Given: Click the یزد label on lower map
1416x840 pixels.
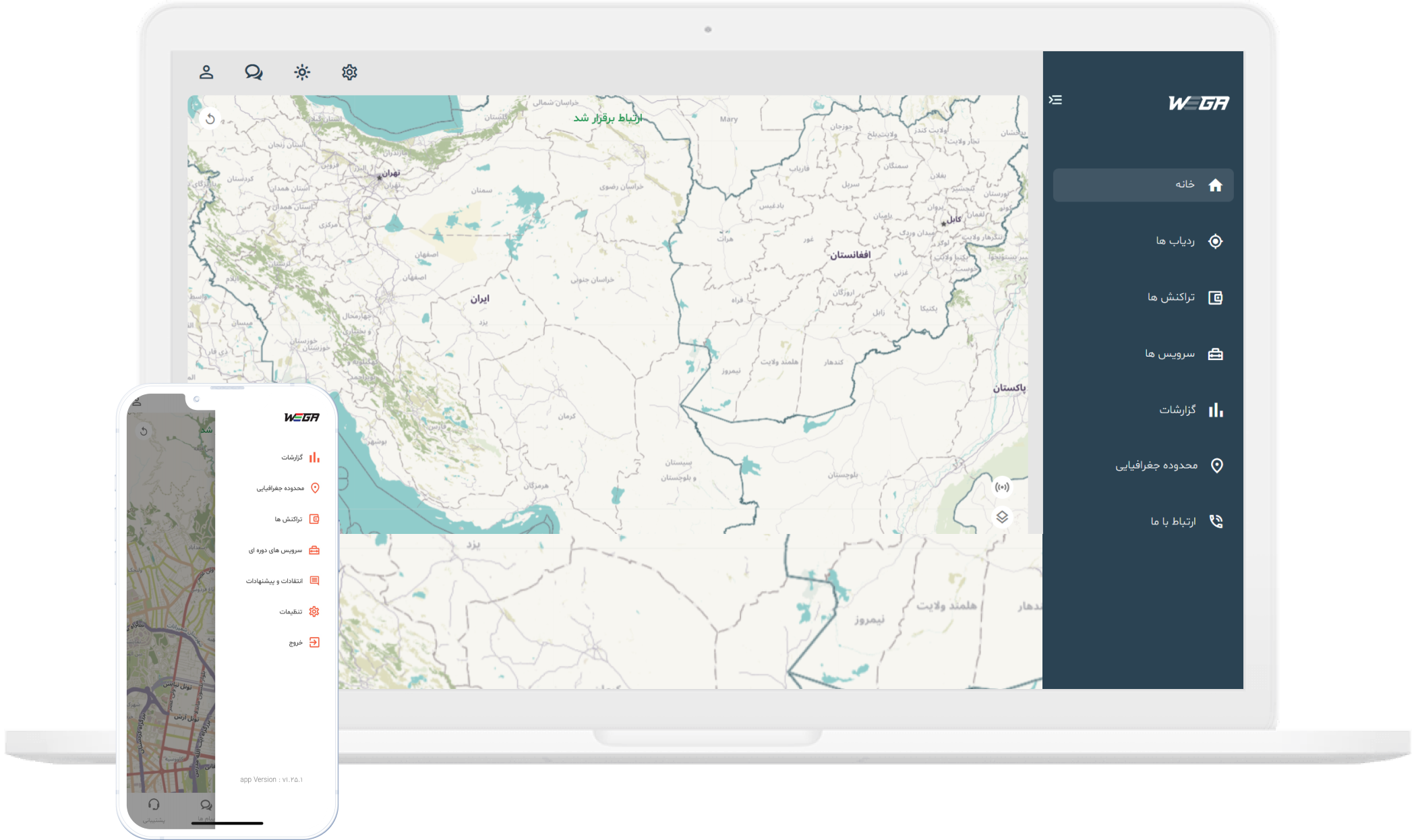Looking at the screenshot, I should 473,544.
